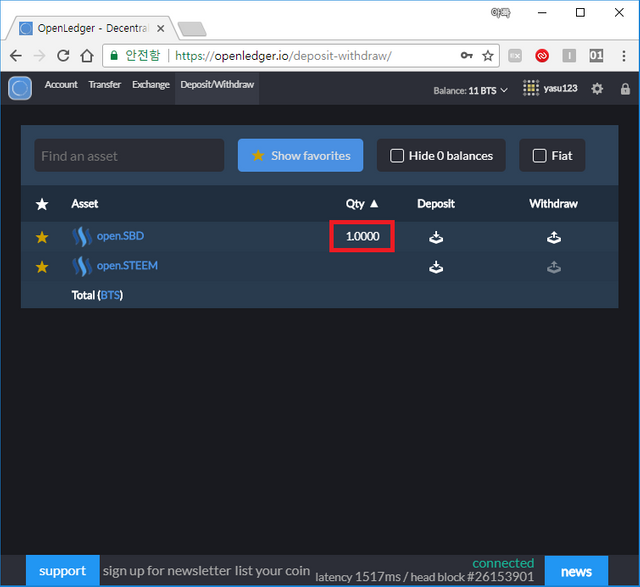640x587 pixels.
Task: Open the settings gear icon
Action: (x=597, y=89)
